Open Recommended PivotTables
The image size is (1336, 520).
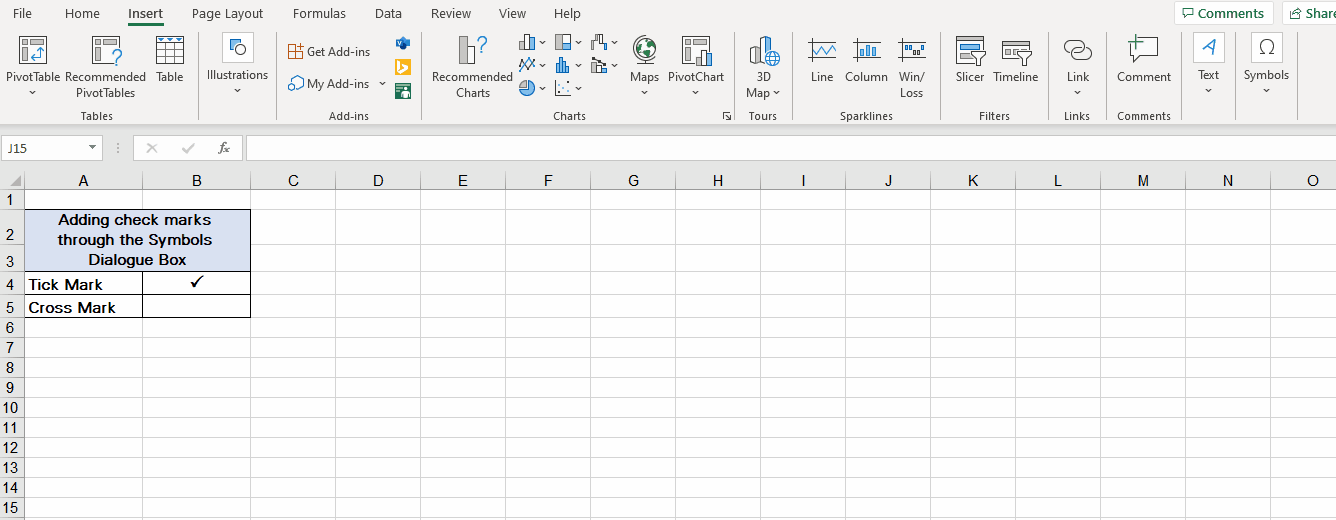[106, 66]
